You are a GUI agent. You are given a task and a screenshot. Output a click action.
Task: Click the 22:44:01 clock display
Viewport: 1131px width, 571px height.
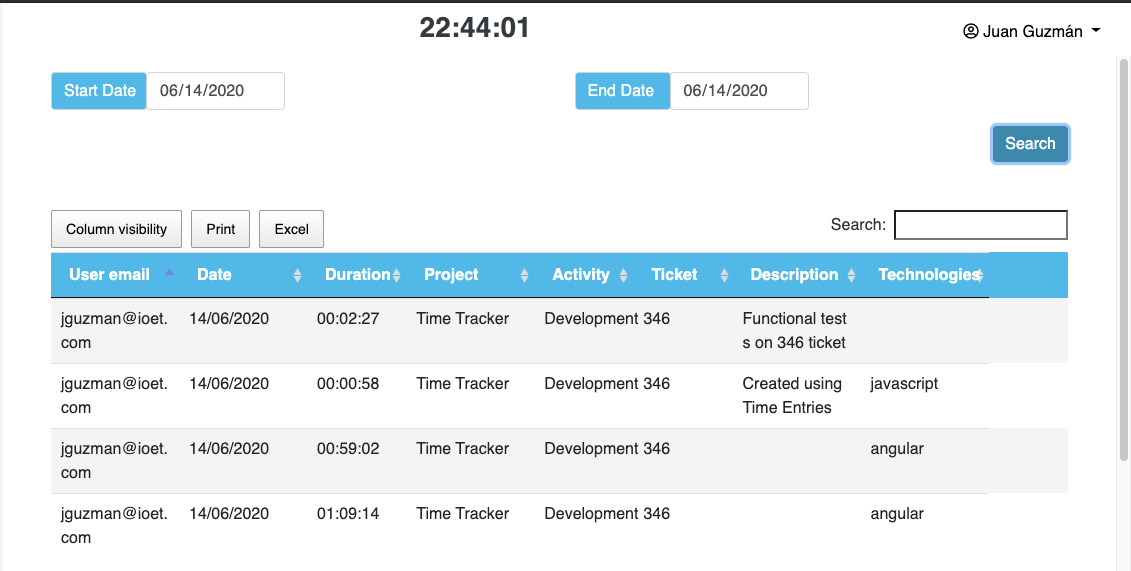[475, 28]
